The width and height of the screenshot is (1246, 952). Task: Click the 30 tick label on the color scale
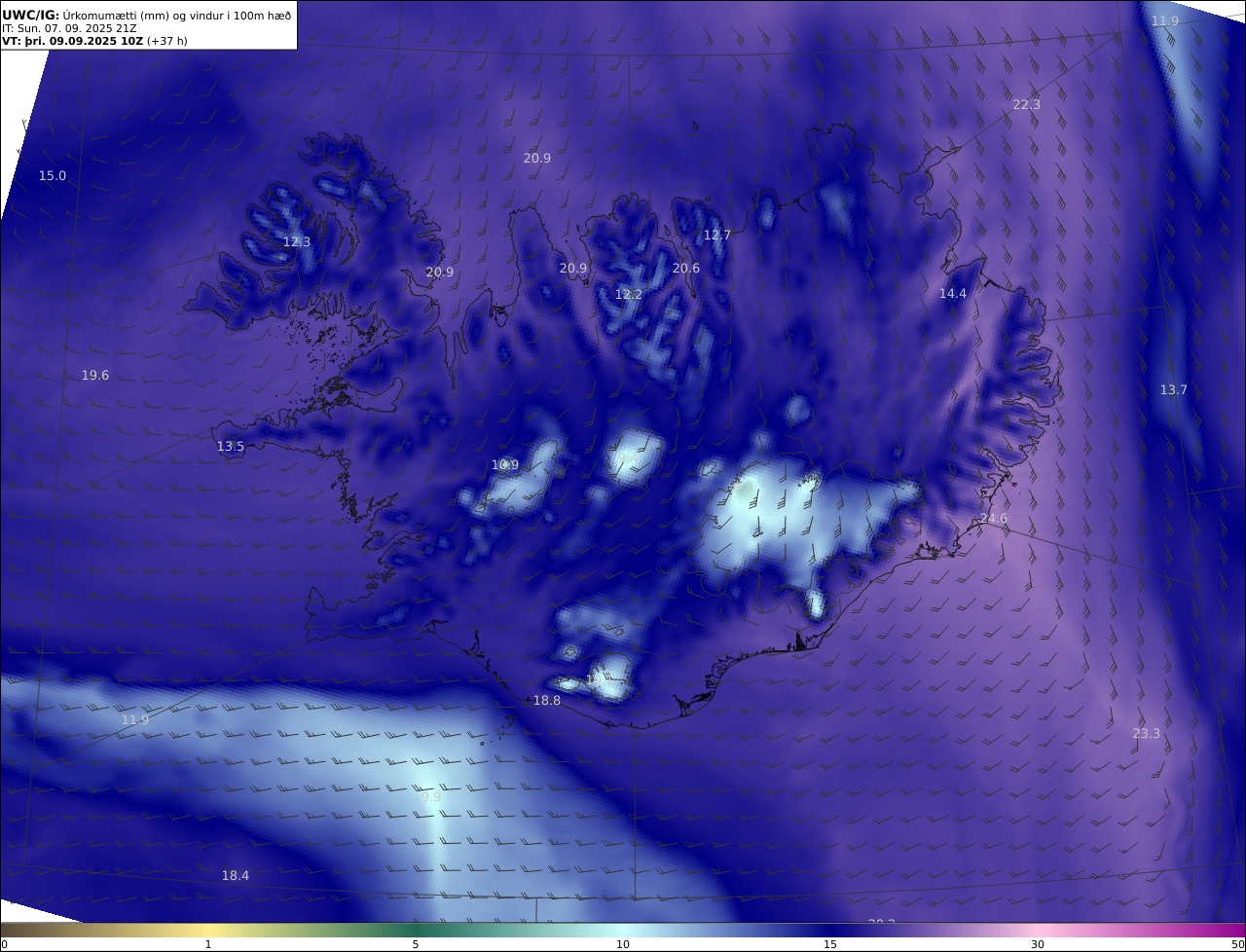pyautogui.click(x=1038, y=944)
